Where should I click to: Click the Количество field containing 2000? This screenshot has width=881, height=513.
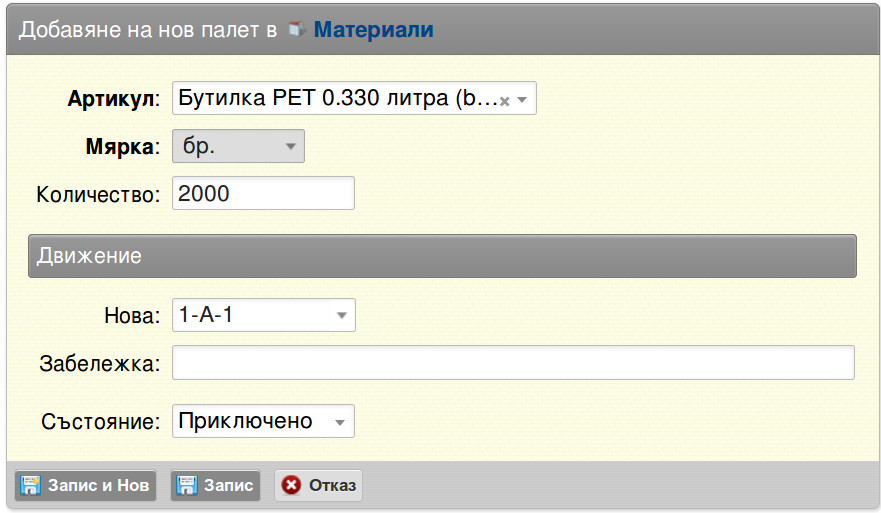coord(263,193)
